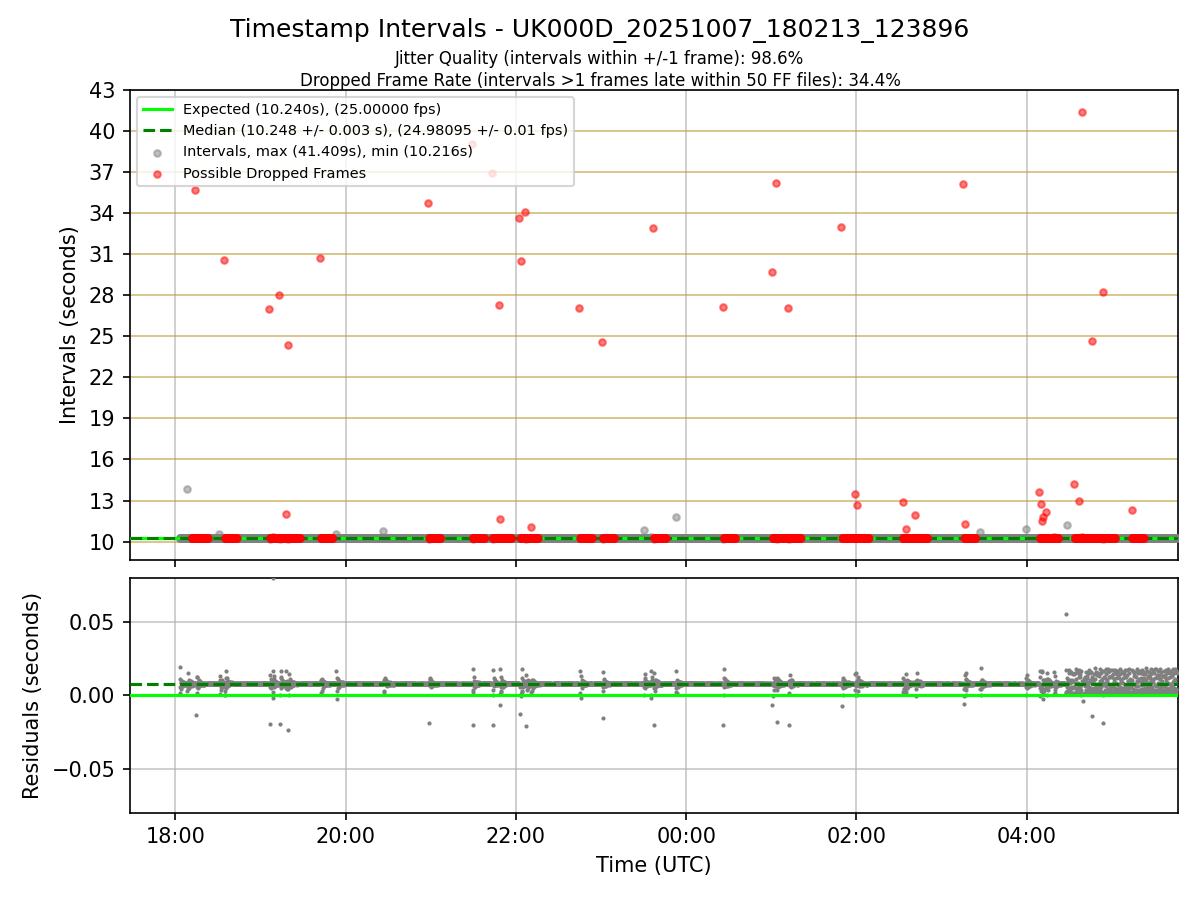
Task: Click the '34' y-axis tick label
Action: [104, 213]
